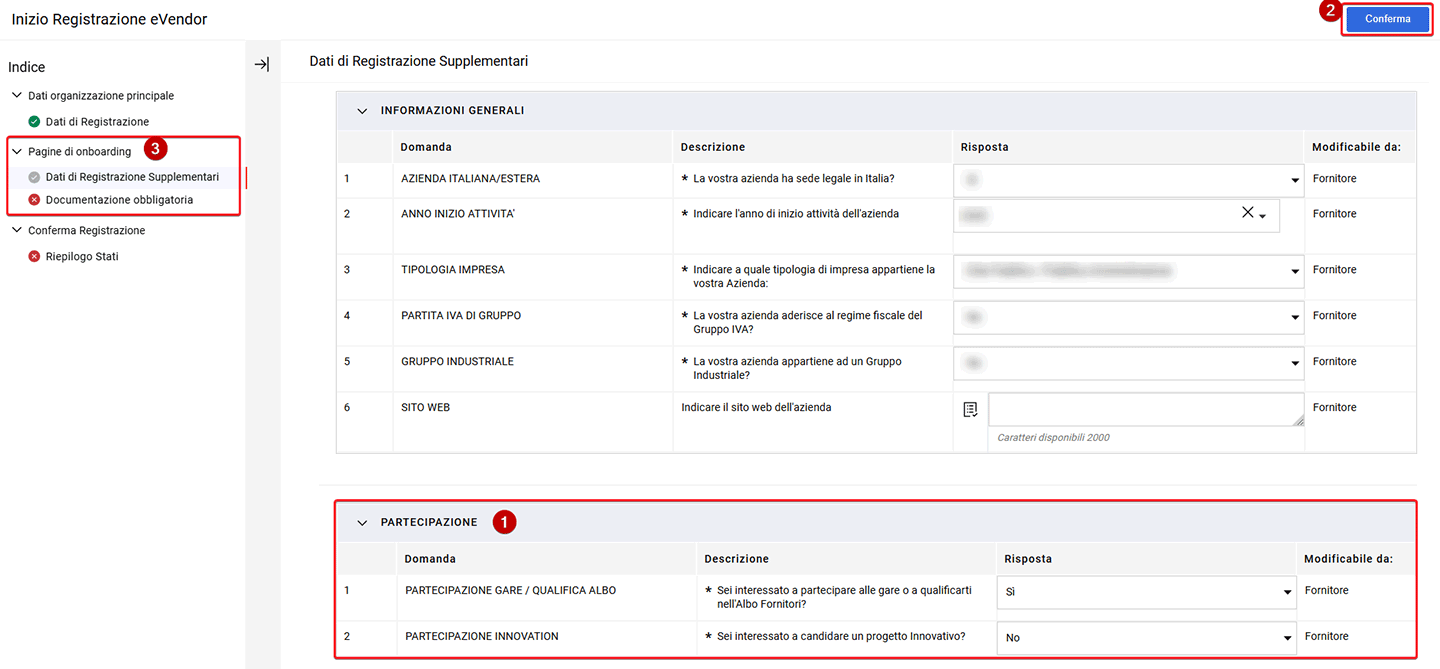Clear the Anno Inizio Attività value with X
This screenshot has width=1440, height=669.
click(1247, 213)
